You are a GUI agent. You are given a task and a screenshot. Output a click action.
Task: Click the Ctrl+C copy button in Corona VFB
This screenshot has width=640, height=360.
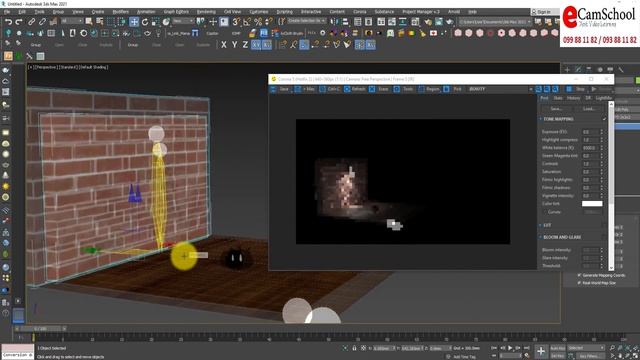[330, 89]
